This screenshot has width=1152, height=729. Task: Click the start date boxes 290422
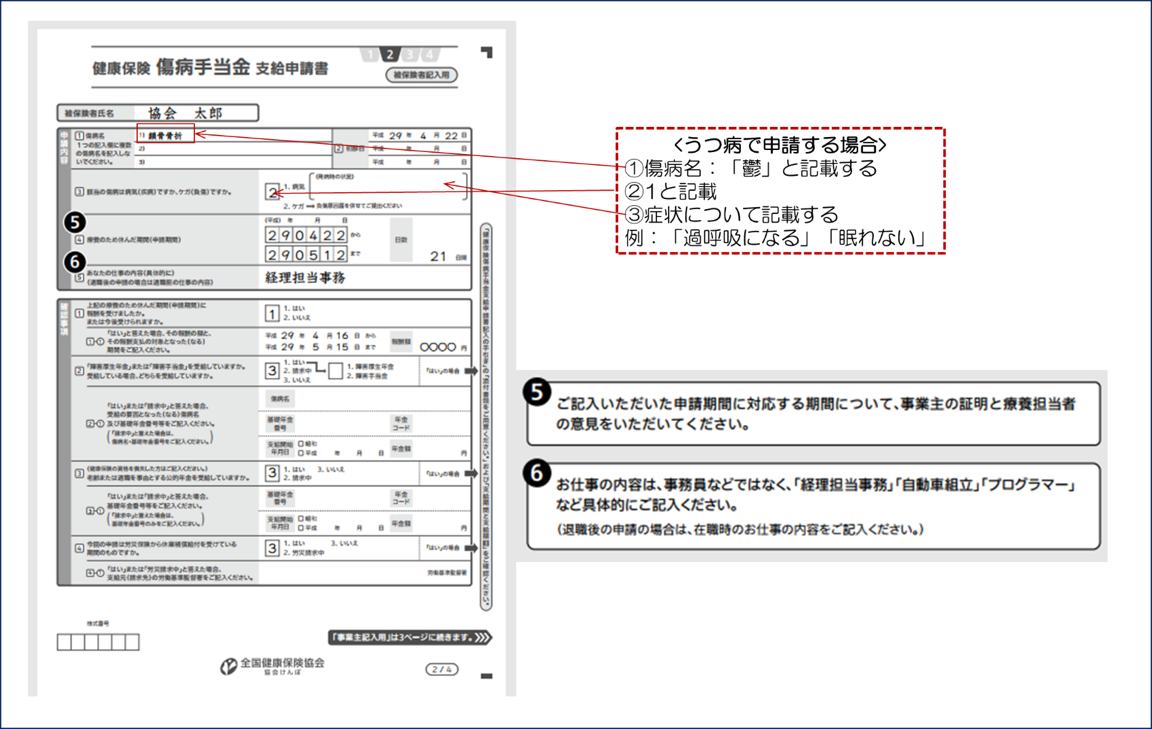(306, 235)
